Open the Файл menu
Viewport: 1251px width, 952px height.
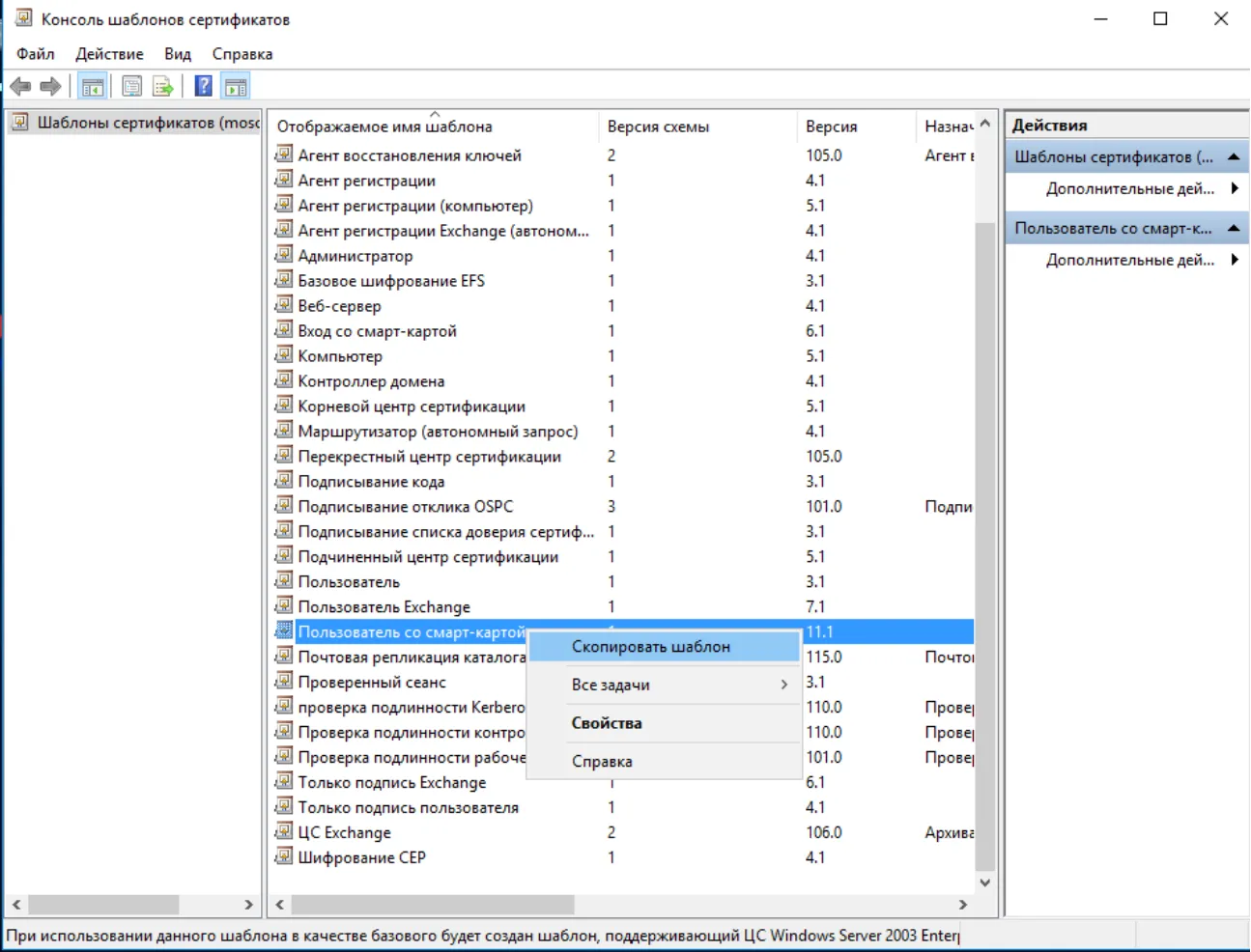36,54
